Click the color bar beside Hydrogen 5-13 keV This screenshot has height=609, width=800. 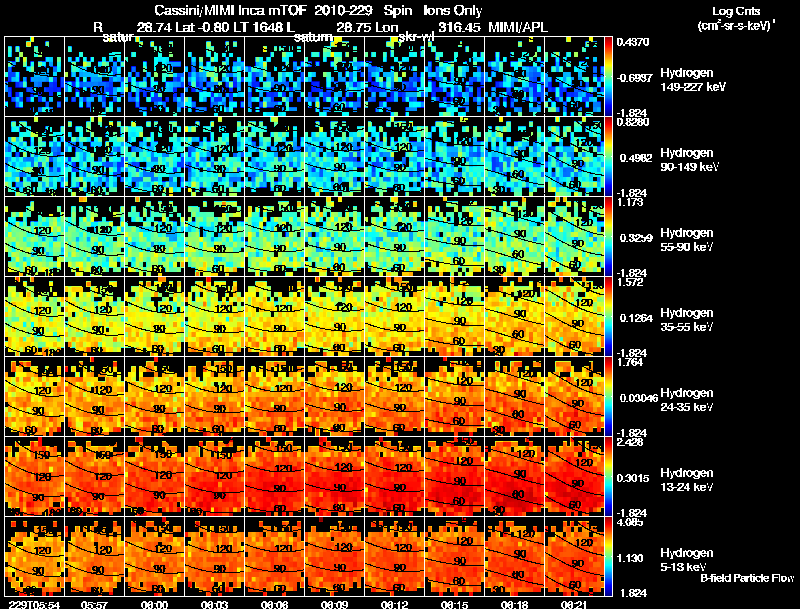click(x=608, y=557)
